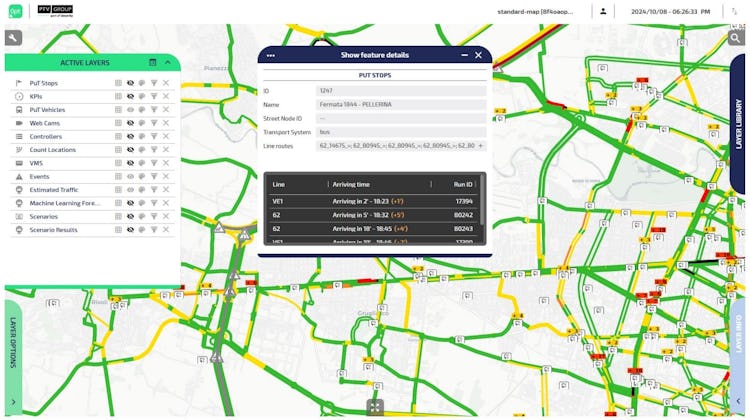Viewport: 750px width, 420px height.
Task: Open the three-dots menu in feature details
Action: pos(271,55)
